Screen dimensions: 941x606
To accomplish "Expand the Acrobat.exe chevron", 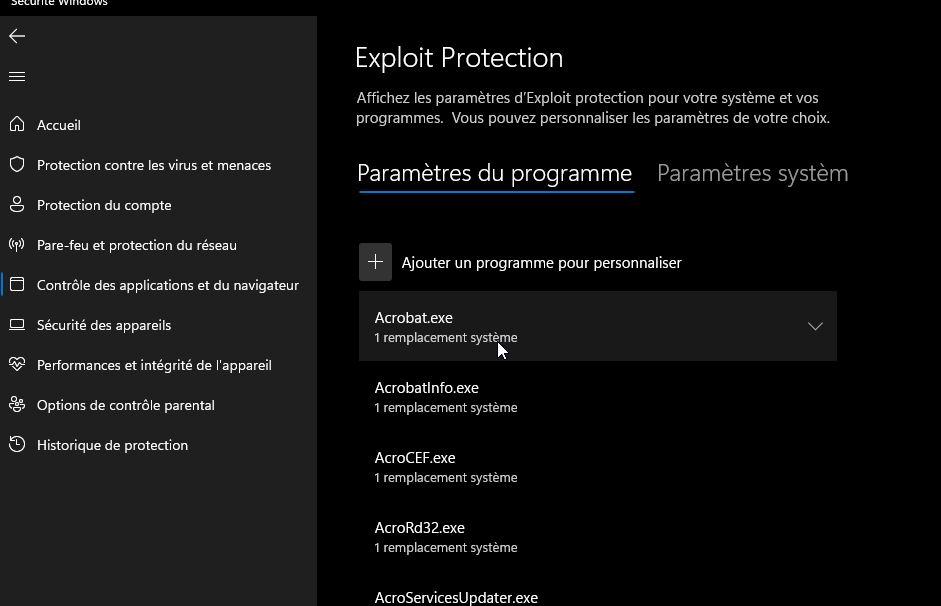I will (815, 326).
